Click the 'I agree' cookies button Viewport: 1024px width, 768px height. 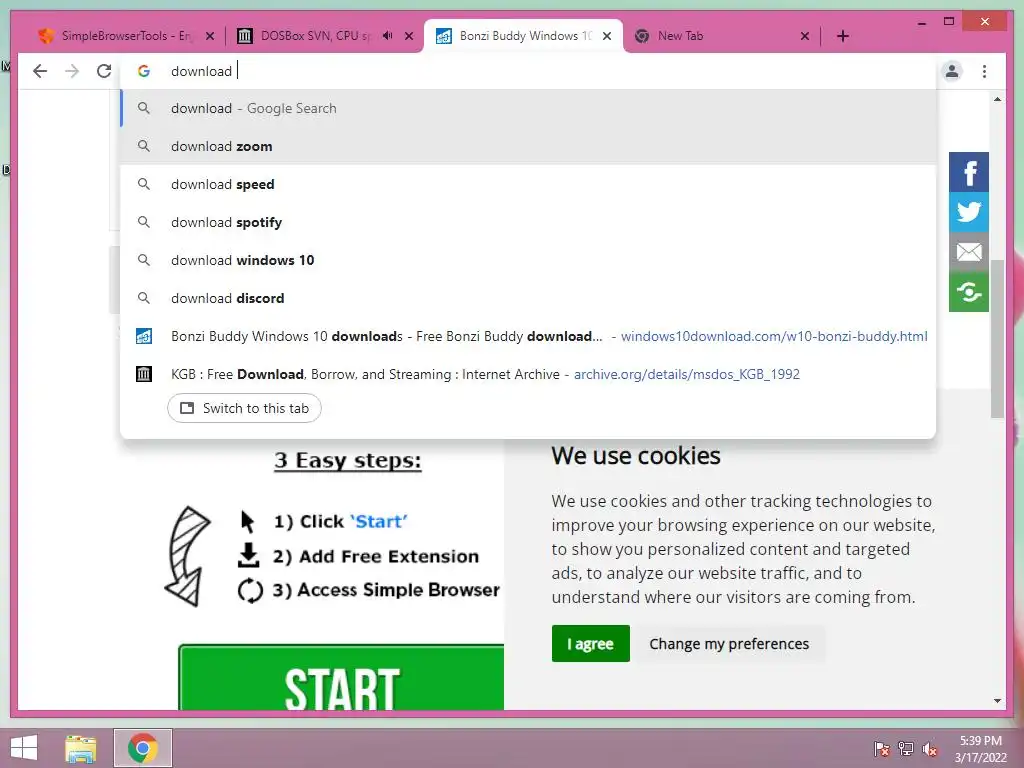590,643
